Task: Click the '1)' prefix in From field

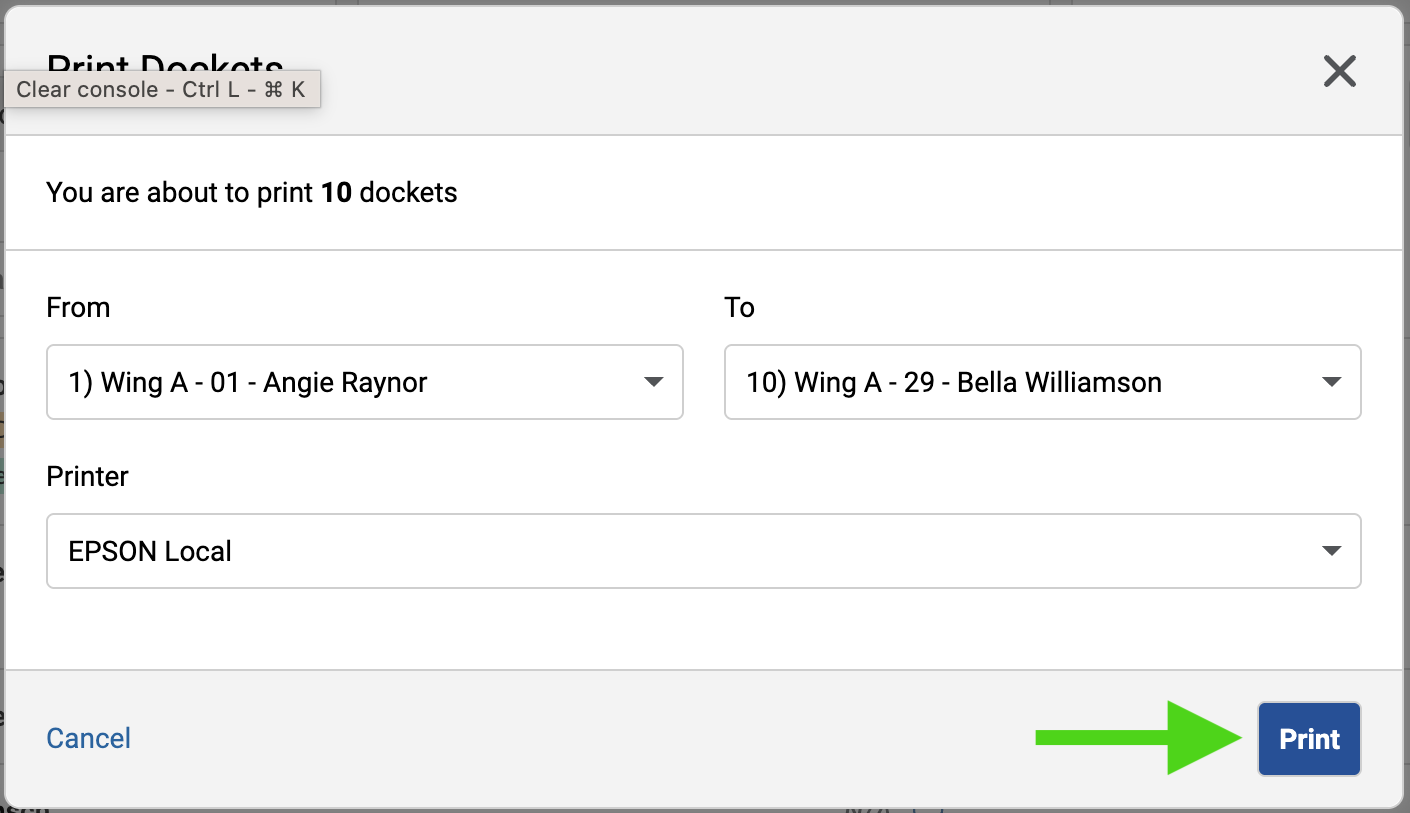Action: pos(80,383)
